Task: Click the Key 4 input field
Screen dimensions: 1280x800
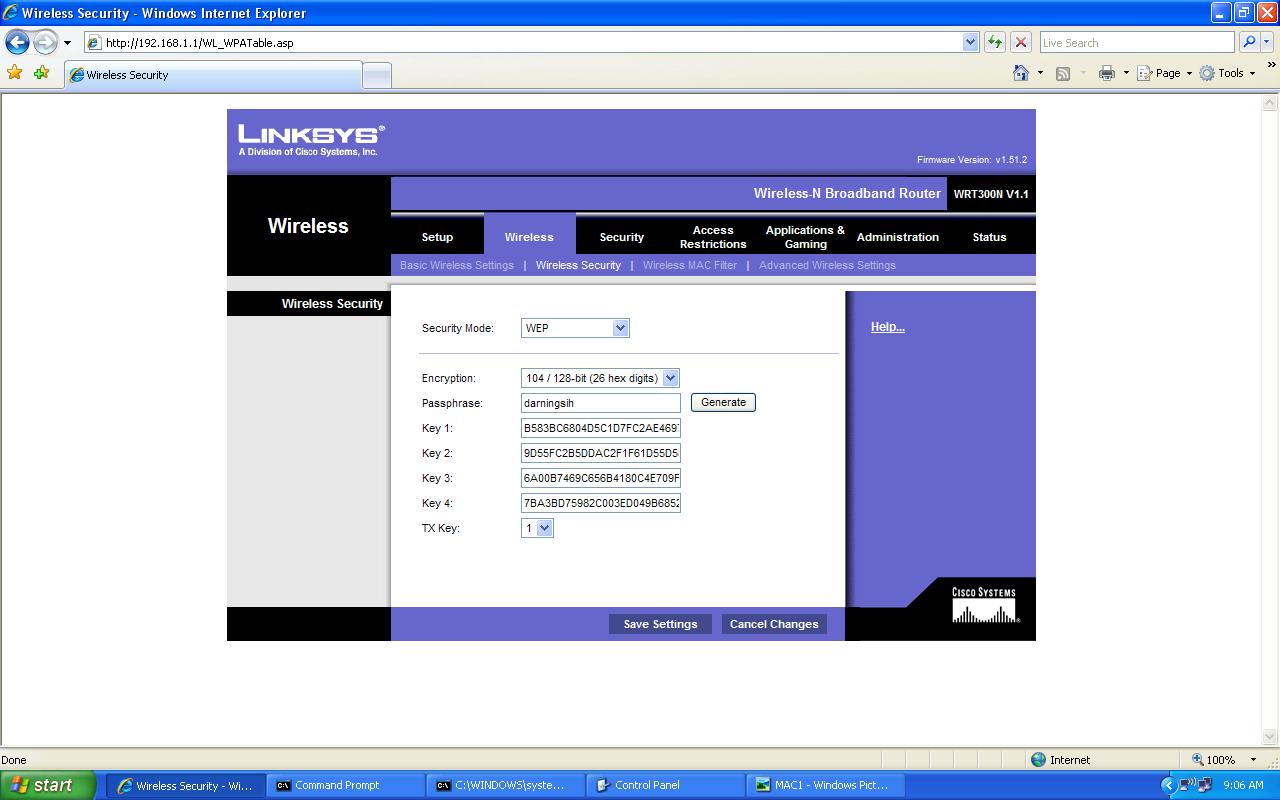Action: [x=601, y=503]
